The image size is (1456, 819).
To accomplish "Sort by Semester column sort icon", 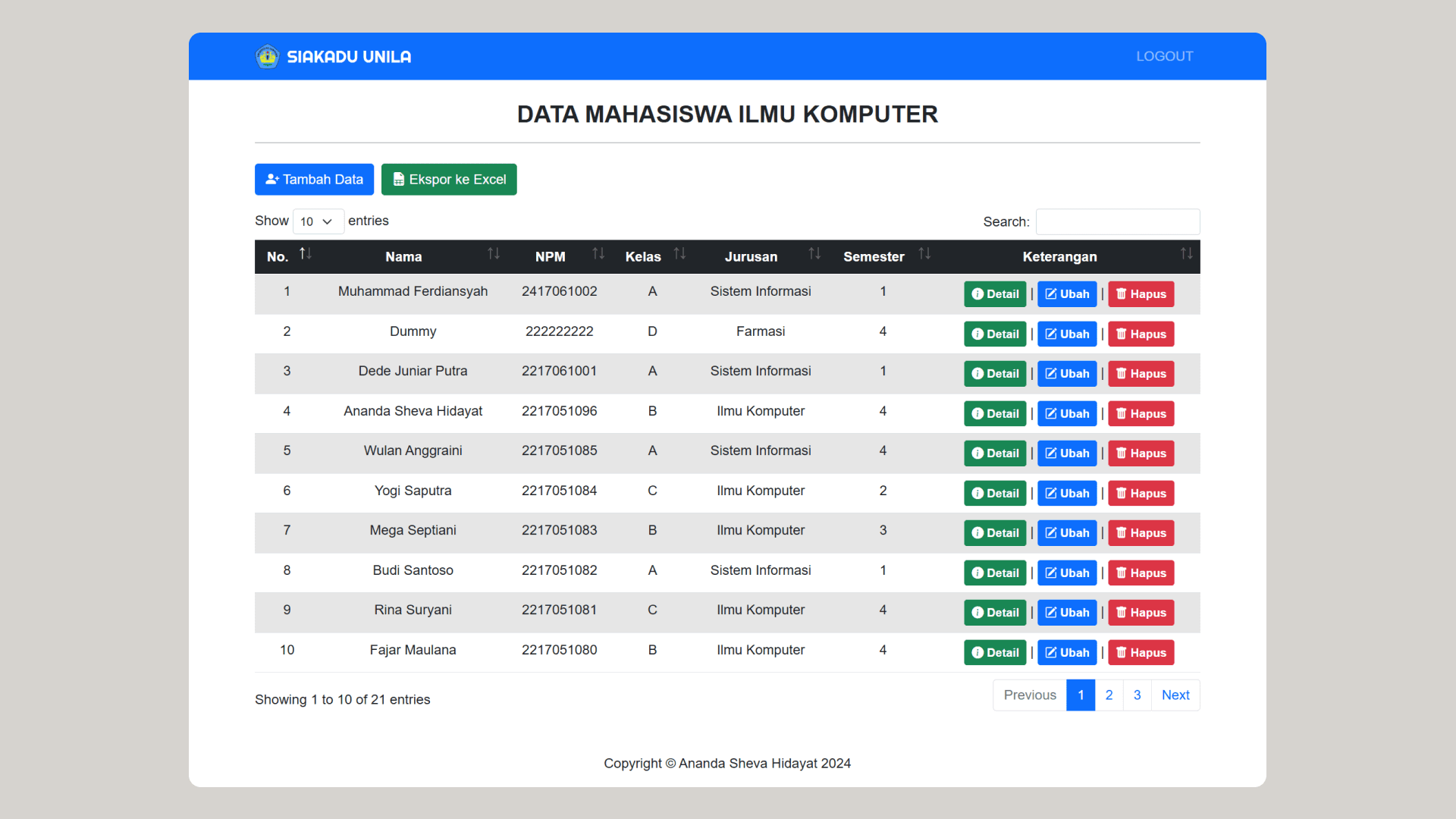I will pos(924,254).
